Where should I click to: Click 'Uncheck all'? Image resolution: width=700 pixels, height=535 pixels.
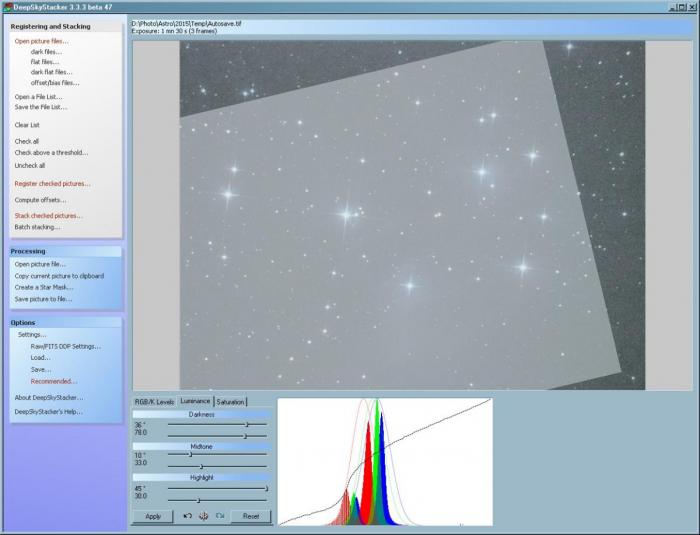29,166
